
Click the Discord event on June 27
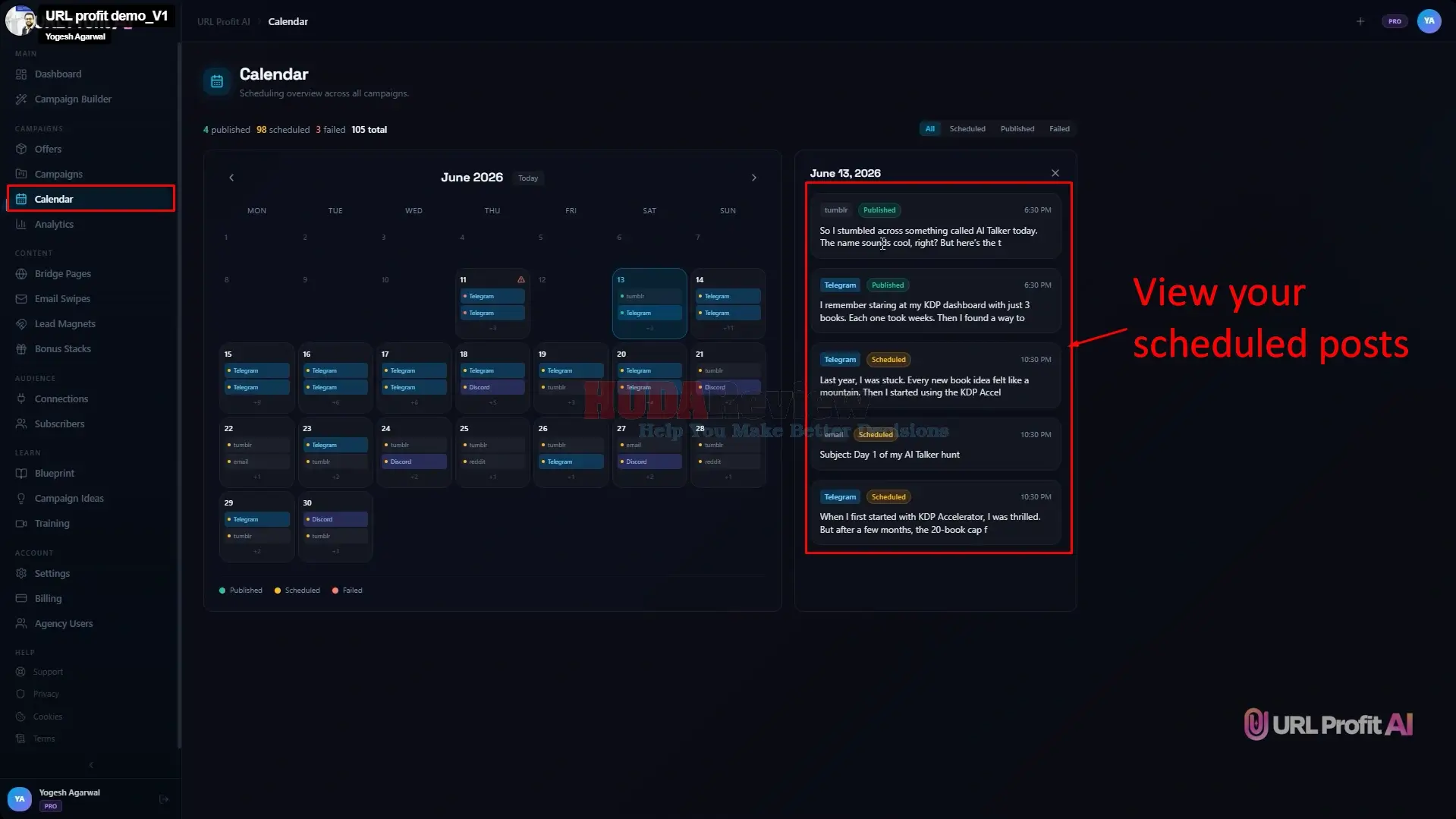[649, 461]
